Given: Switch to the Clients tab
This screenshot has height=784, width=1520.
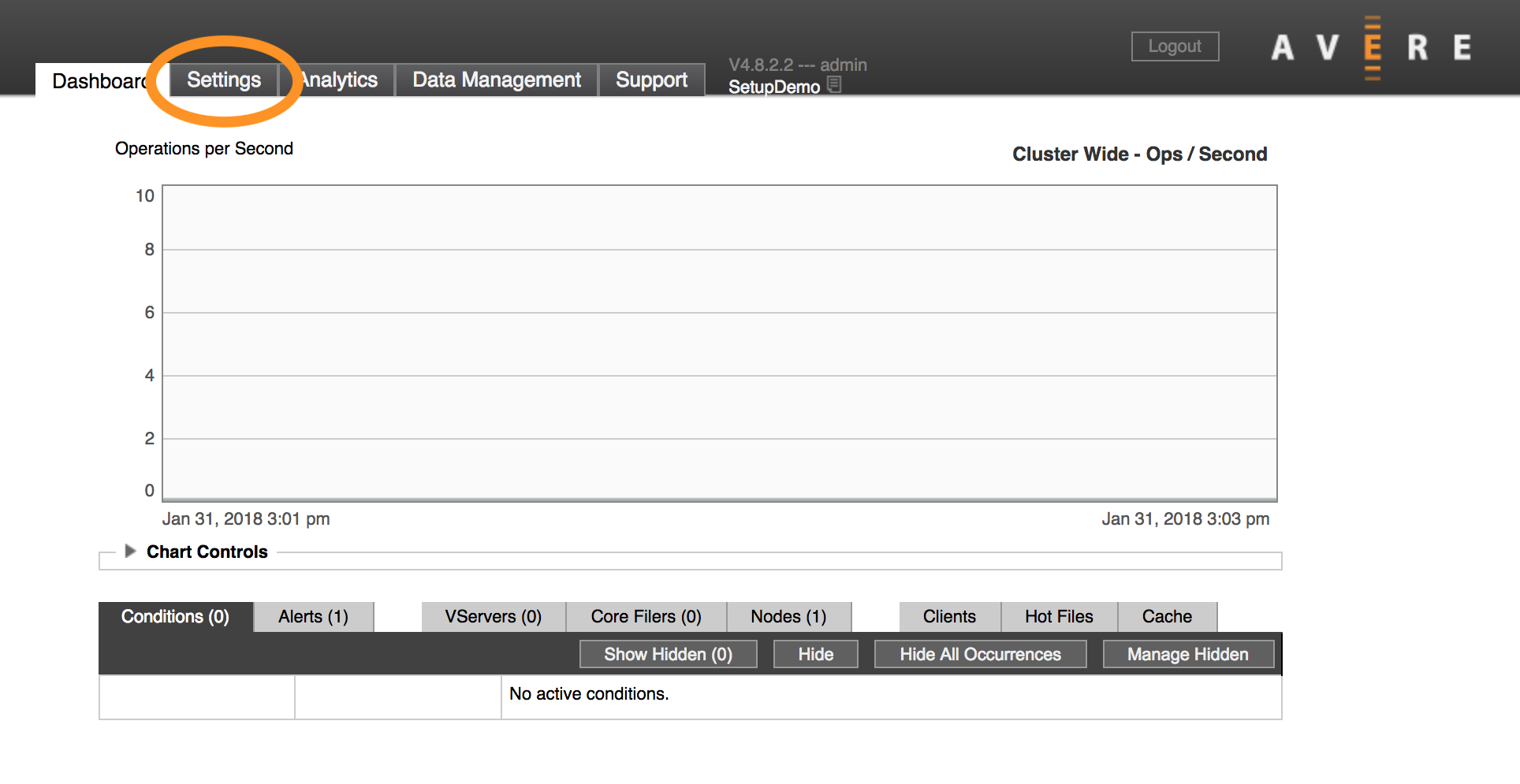Looking at the screenshot, I should pos(949,617).
